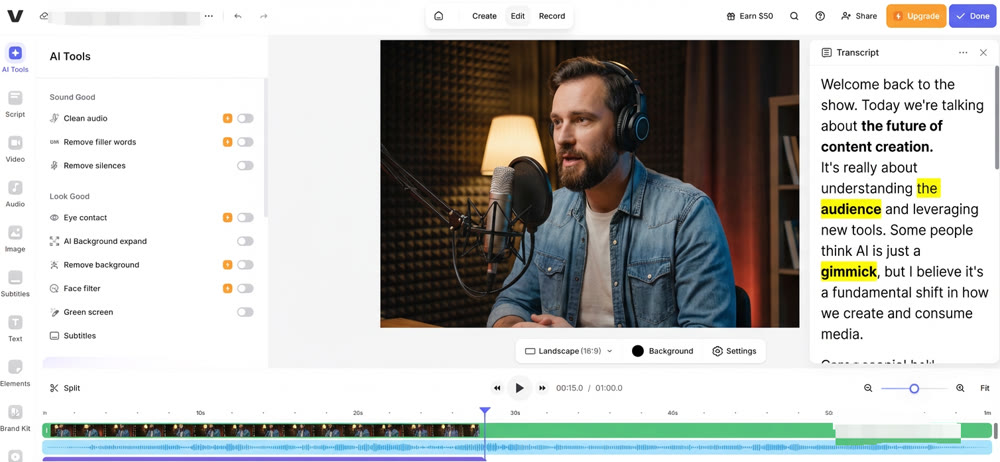Open the black Background color swatch
This screenshot has width=1000, height=462.
(638, 351)
